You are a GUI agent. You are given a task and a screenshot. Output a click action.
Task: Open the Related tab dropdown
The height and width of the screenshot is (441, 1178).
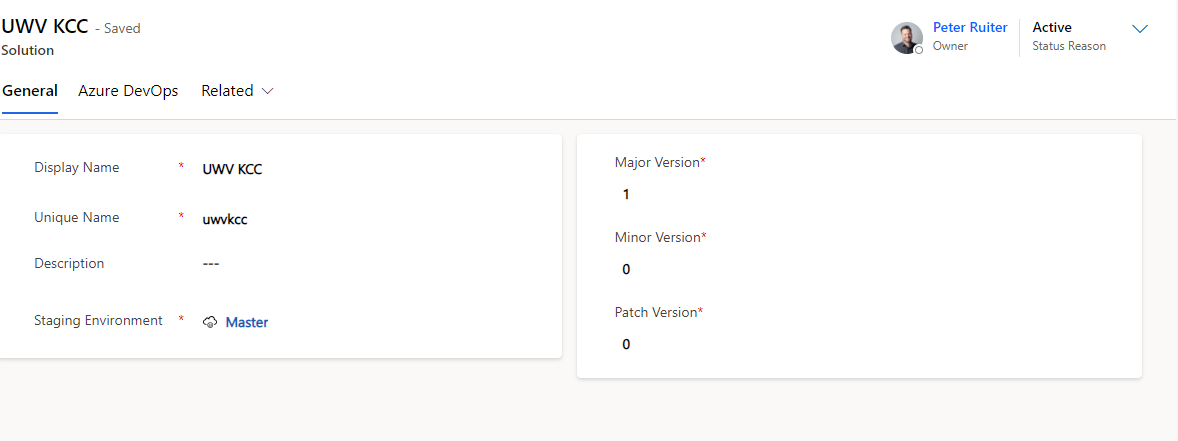(x=237, y=91)
